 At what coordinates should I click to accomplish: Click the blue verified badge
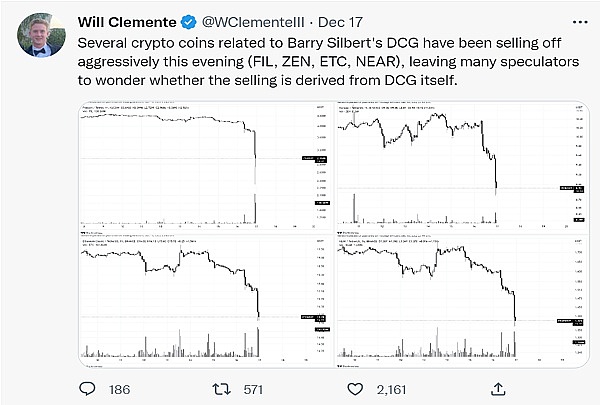[190, 20]
